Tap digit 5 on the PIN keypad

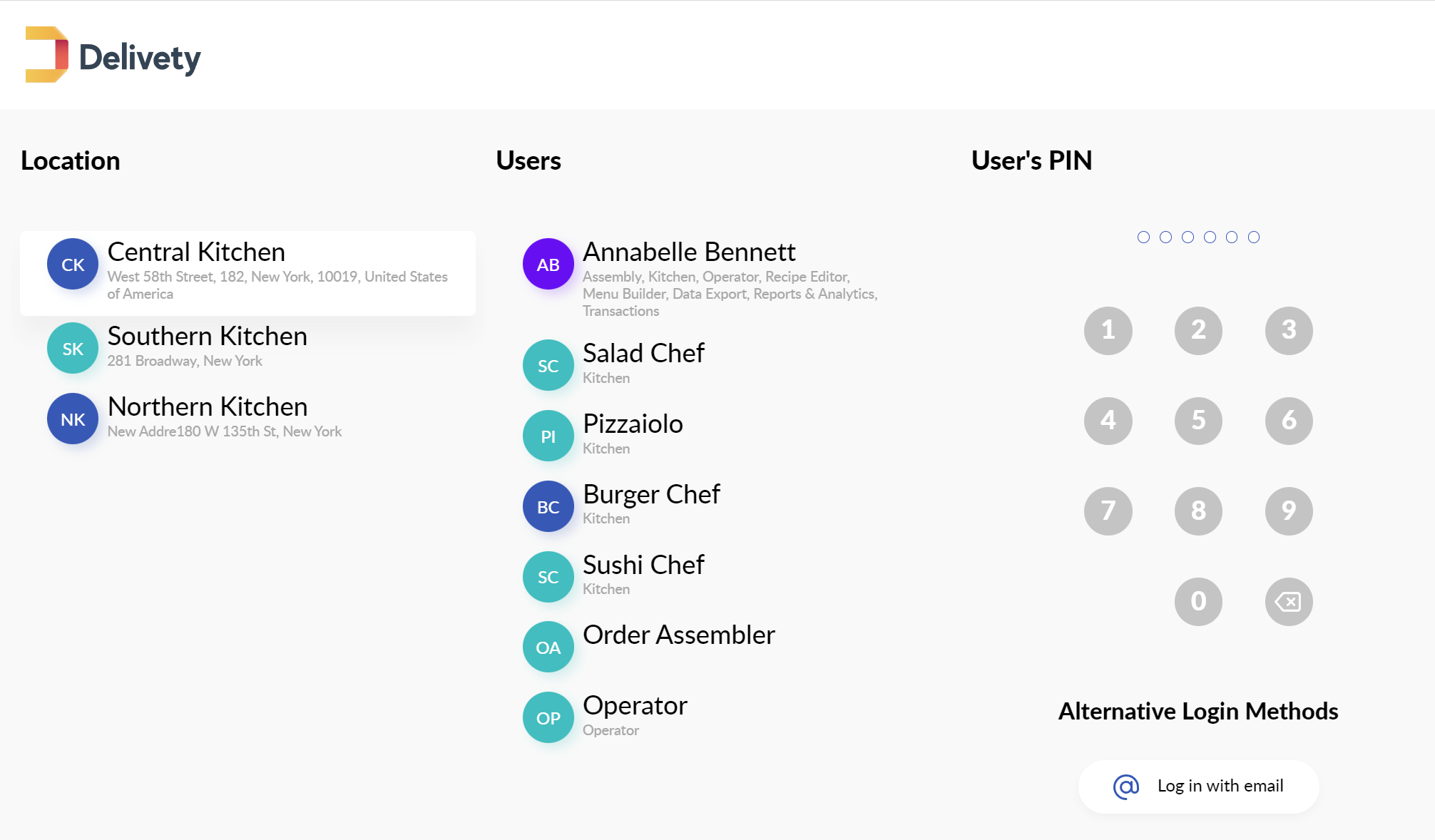[x=1198, y=421]
